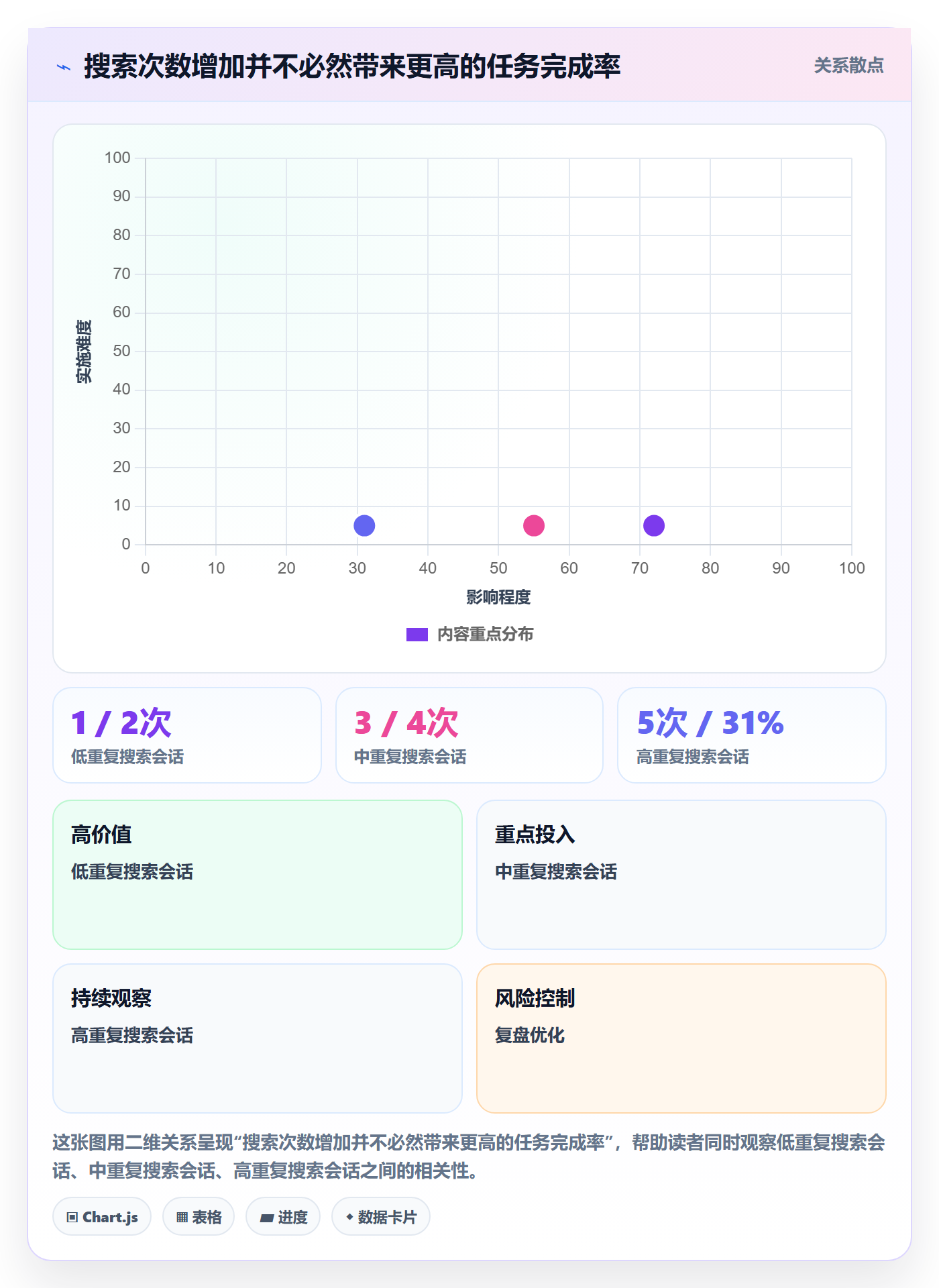The image size is (939, 1288).
Task: Open the 持续观察 quadrant card
Action: click(x=258, y=1038)
